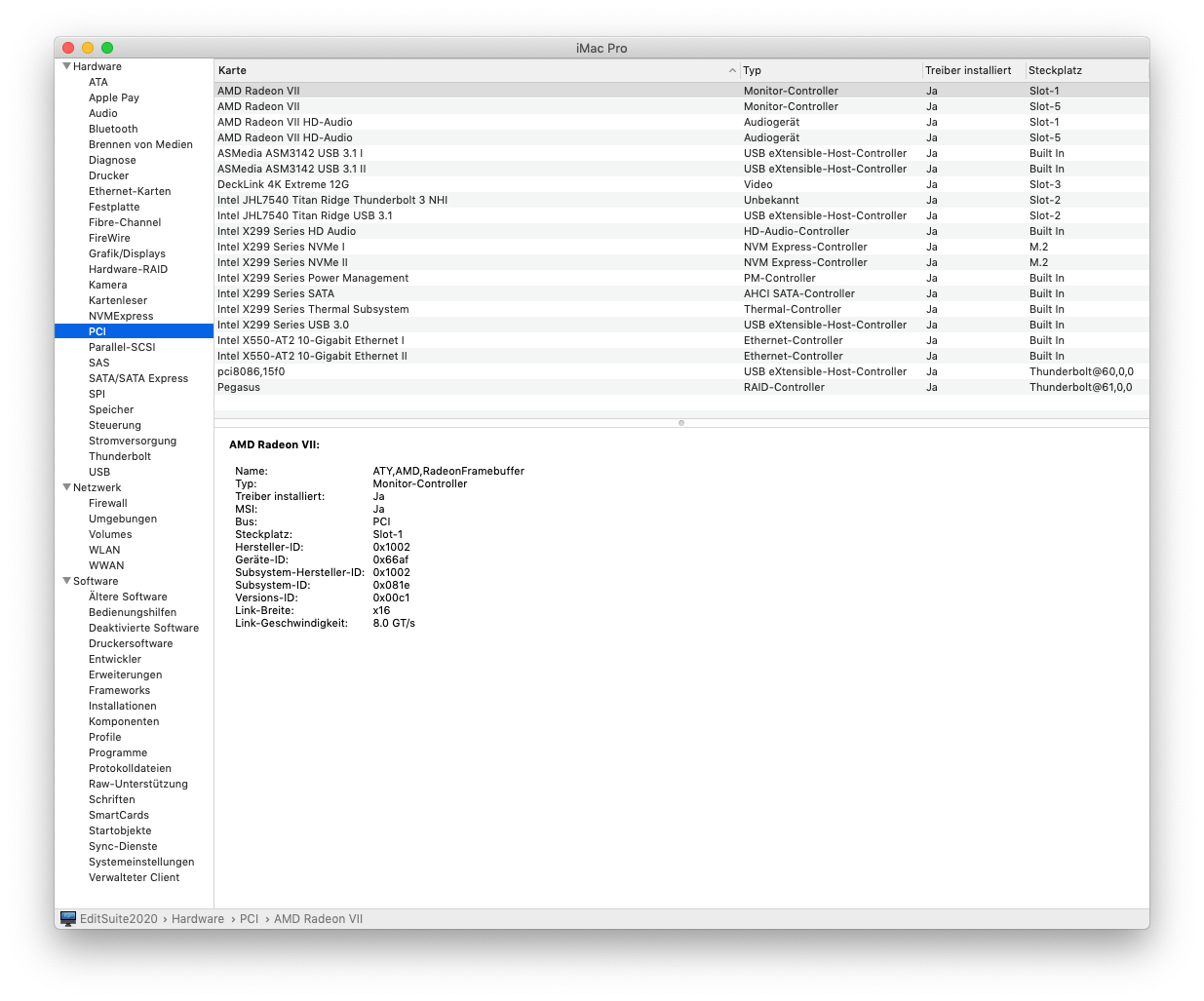Viewport: 1204px width, 1001px height.
Task: Open the Bluetooth hardware entry
Action: coord(113,129)
